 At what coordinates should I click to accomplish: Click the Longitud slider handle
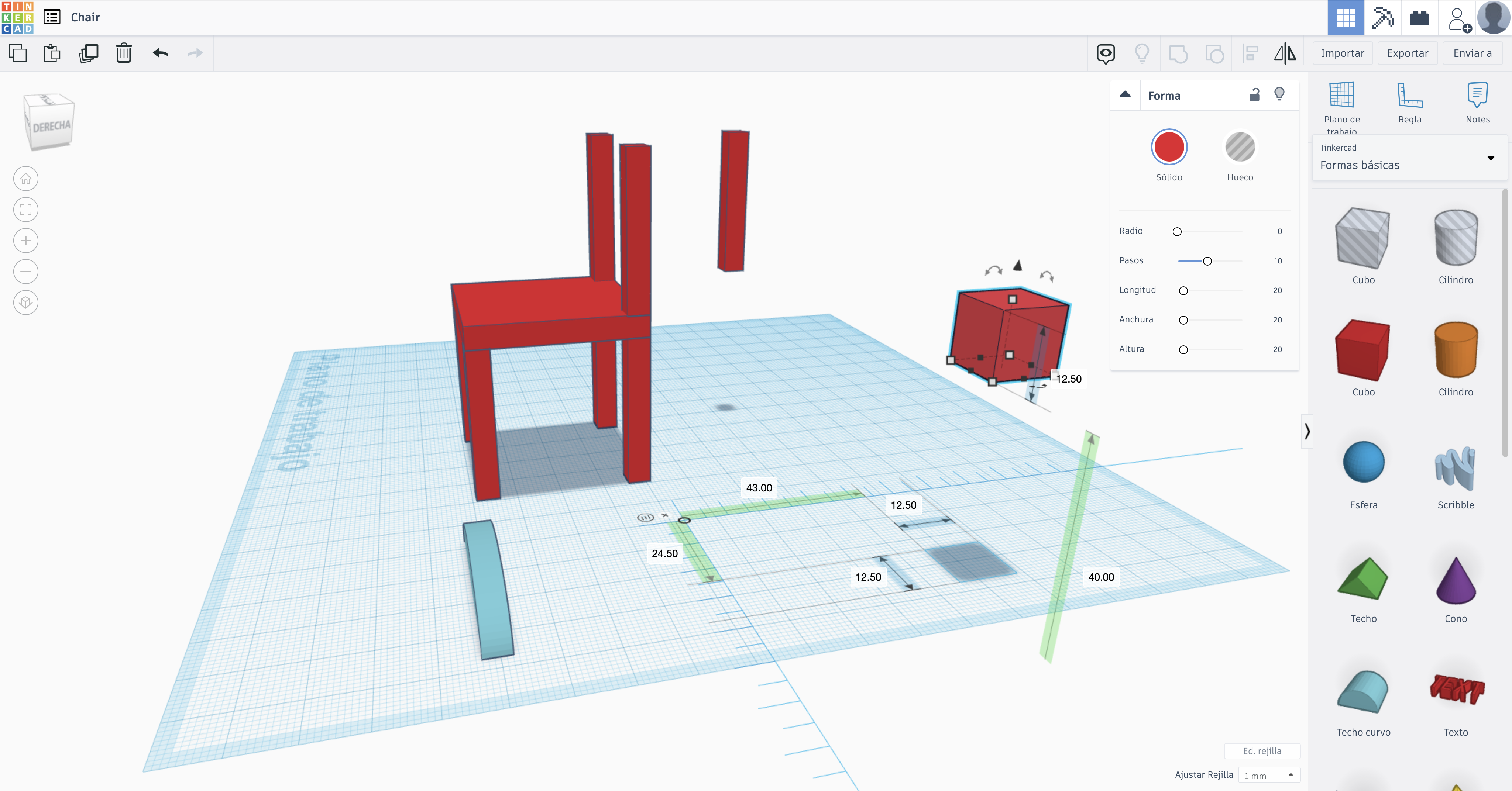pyautogui.click(x=1183, y=291)
